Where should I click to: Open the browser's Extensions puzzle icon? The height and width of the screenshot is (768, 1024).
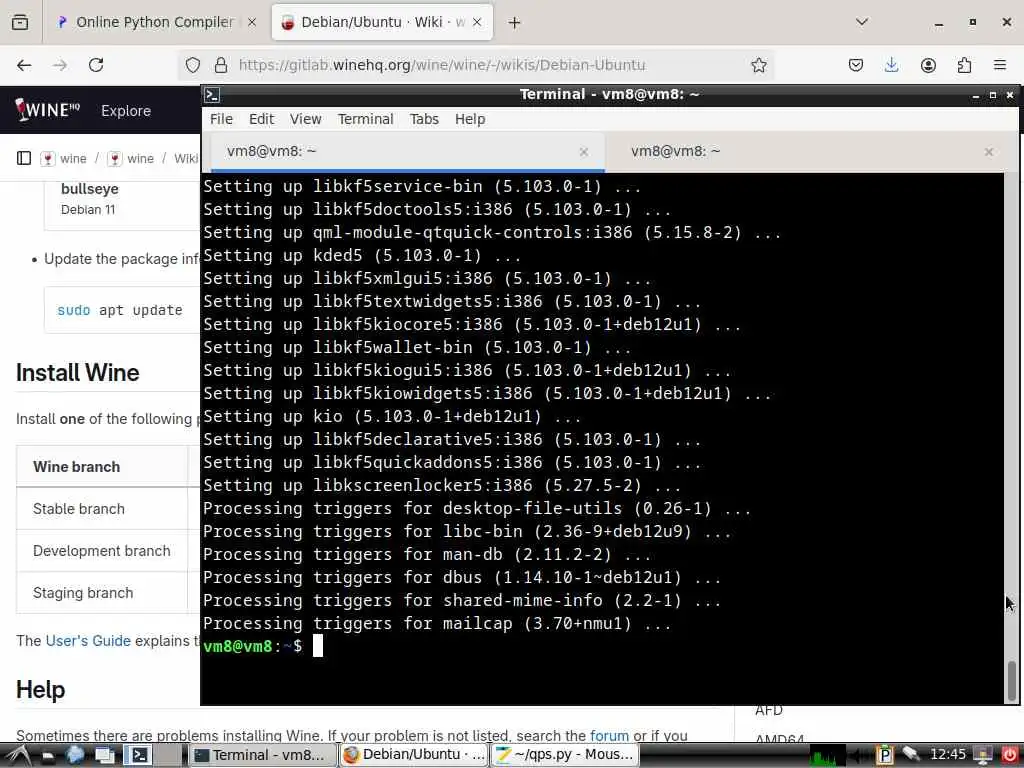(x=964, y=65)
